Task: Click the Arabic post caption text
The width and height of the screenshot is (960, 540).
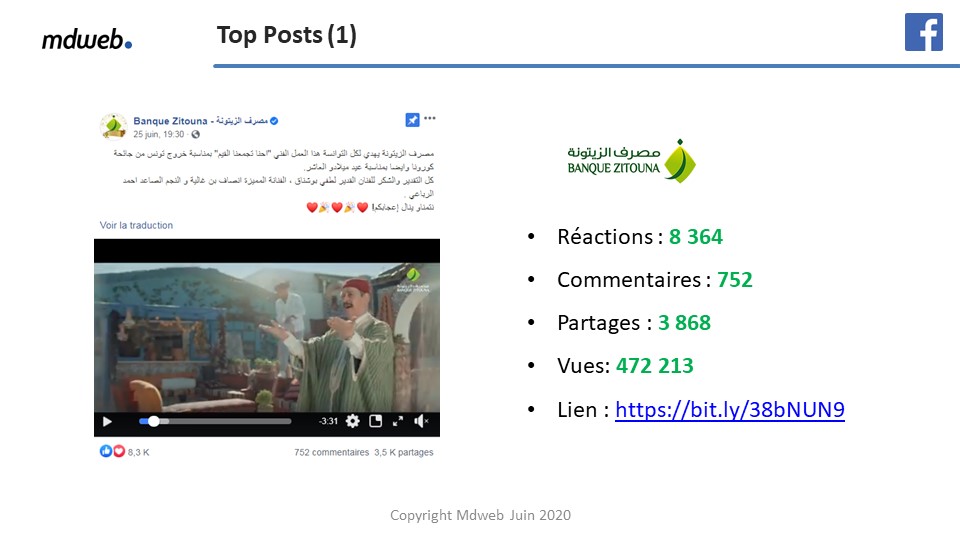Action: point(274,180)
